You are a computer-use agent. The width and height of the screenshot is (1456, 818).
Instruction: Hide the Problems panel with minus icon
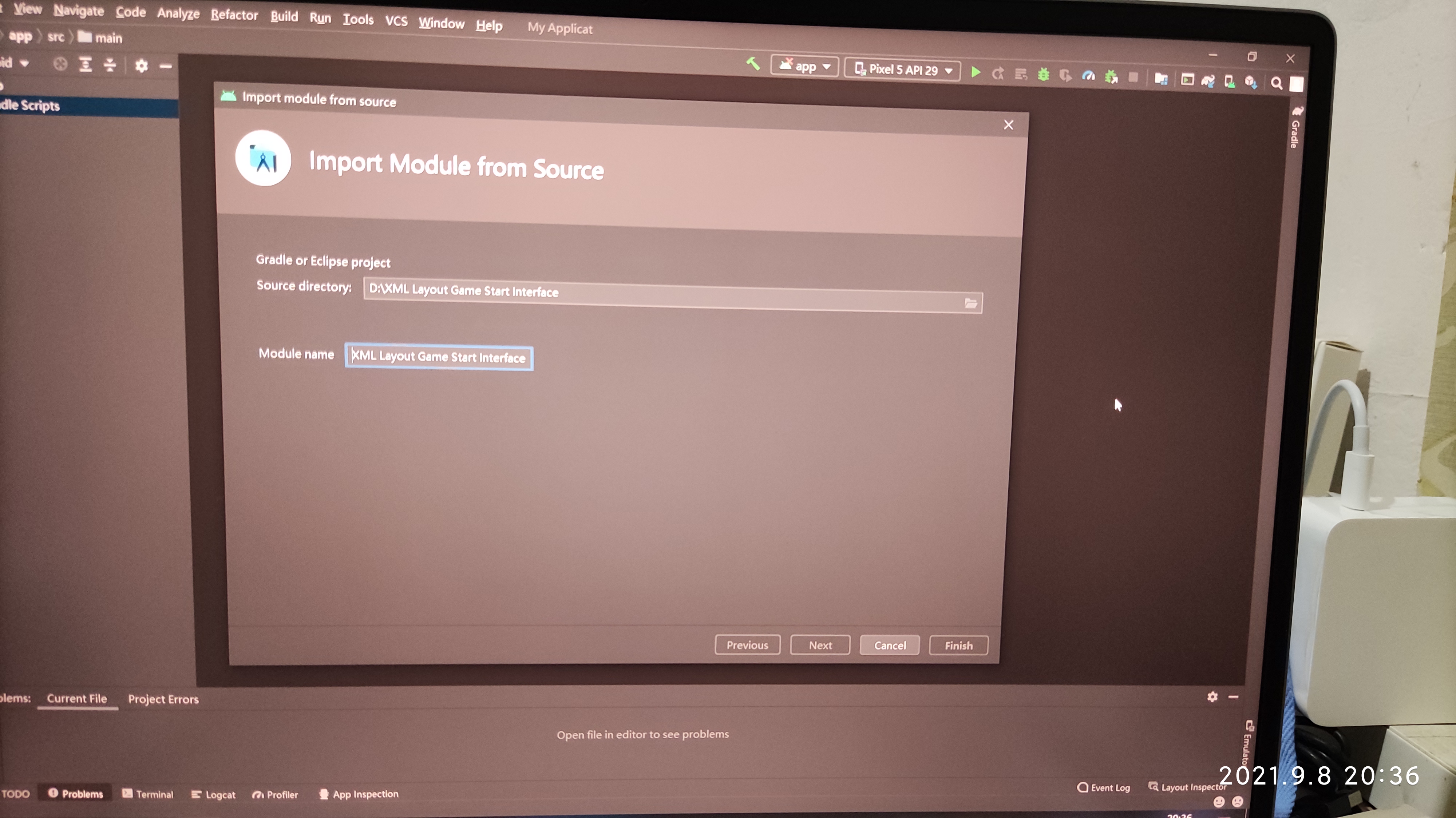[1233, 697]
